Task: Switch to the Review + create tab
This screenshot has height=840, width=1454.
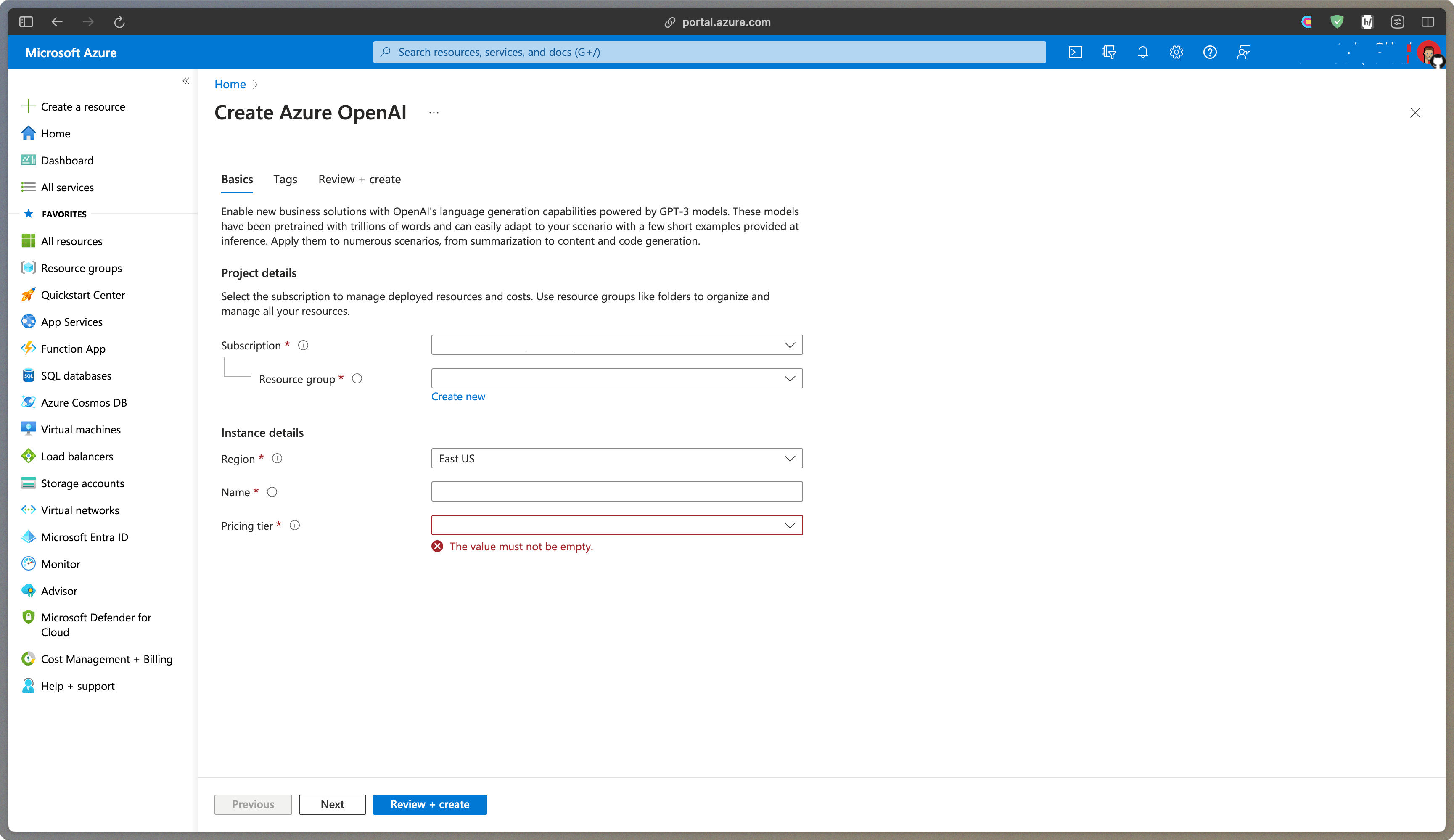Action: click(360, 180)
